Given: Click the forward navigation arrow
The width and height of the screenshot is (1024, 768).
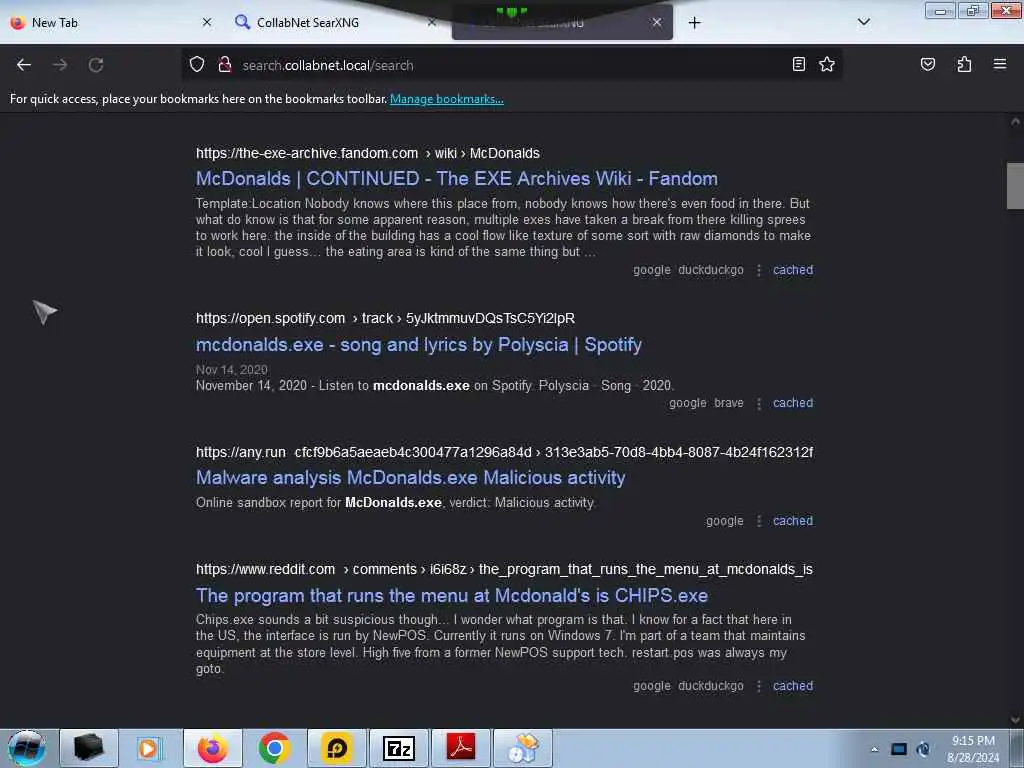Looking at the screenshot, I should pyautogui.click(x=60, y=65).
